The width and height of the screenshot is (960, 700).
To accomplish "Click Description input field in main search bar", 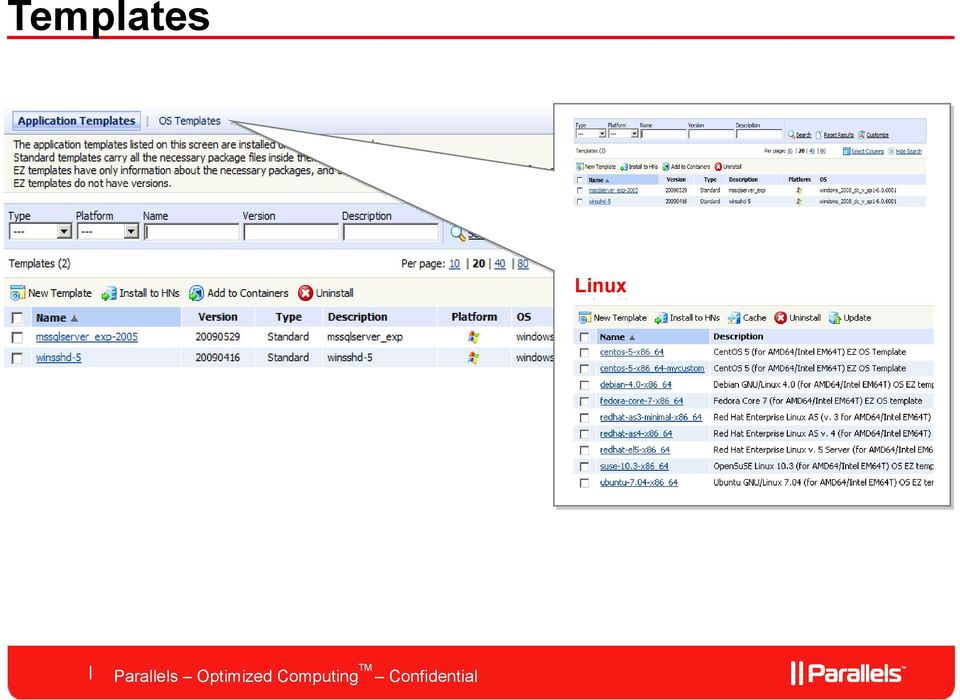I will 391,232.
